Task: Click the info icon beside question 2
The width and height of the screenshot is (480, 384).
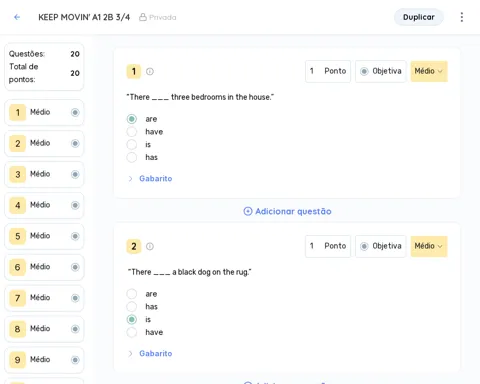Action: [x=150, y=246]
